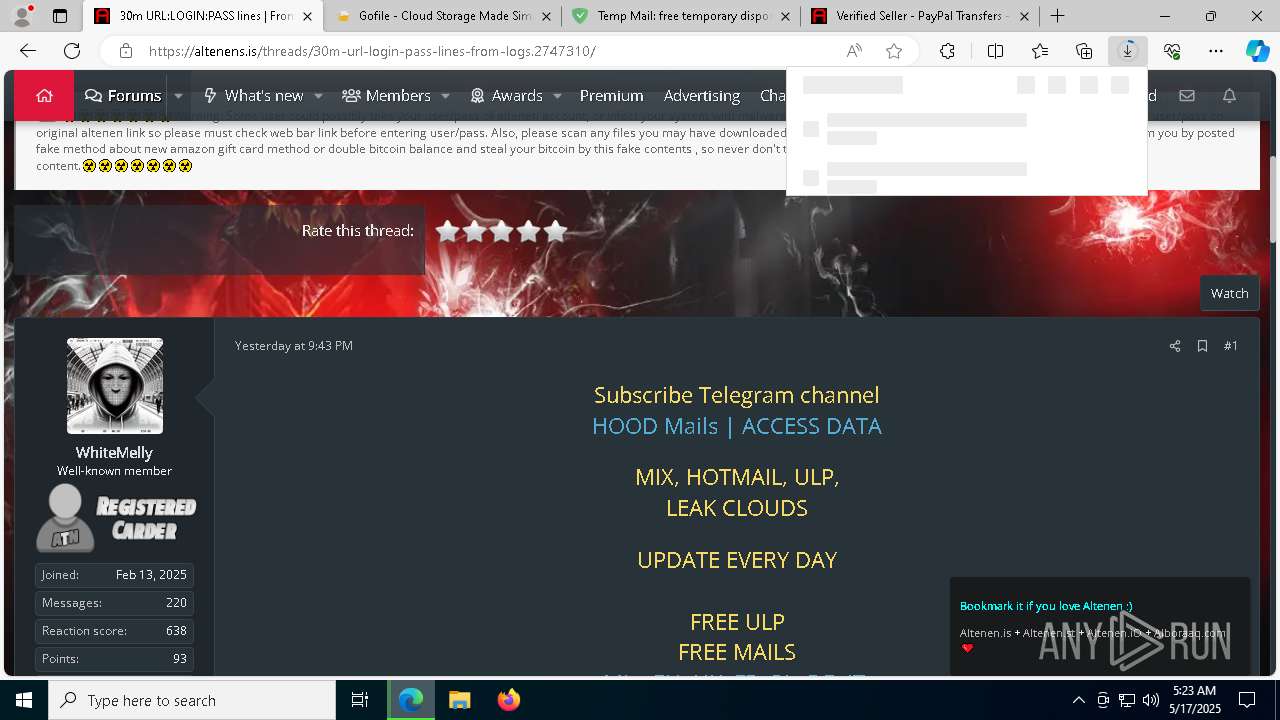
Task: Open the tab actions menu icon
Action: pyautogui.click(x=60, y=16)
